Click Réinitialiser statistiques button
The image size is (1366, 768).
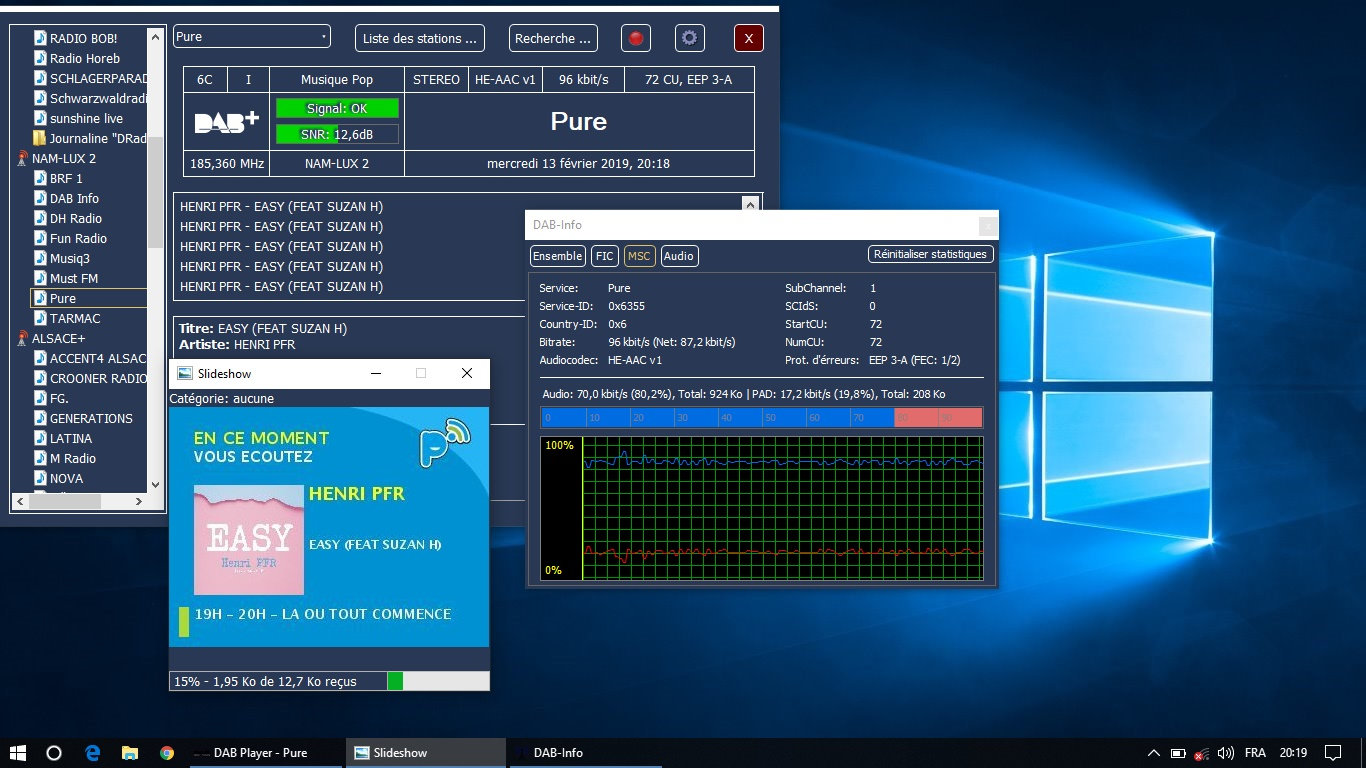930,254
